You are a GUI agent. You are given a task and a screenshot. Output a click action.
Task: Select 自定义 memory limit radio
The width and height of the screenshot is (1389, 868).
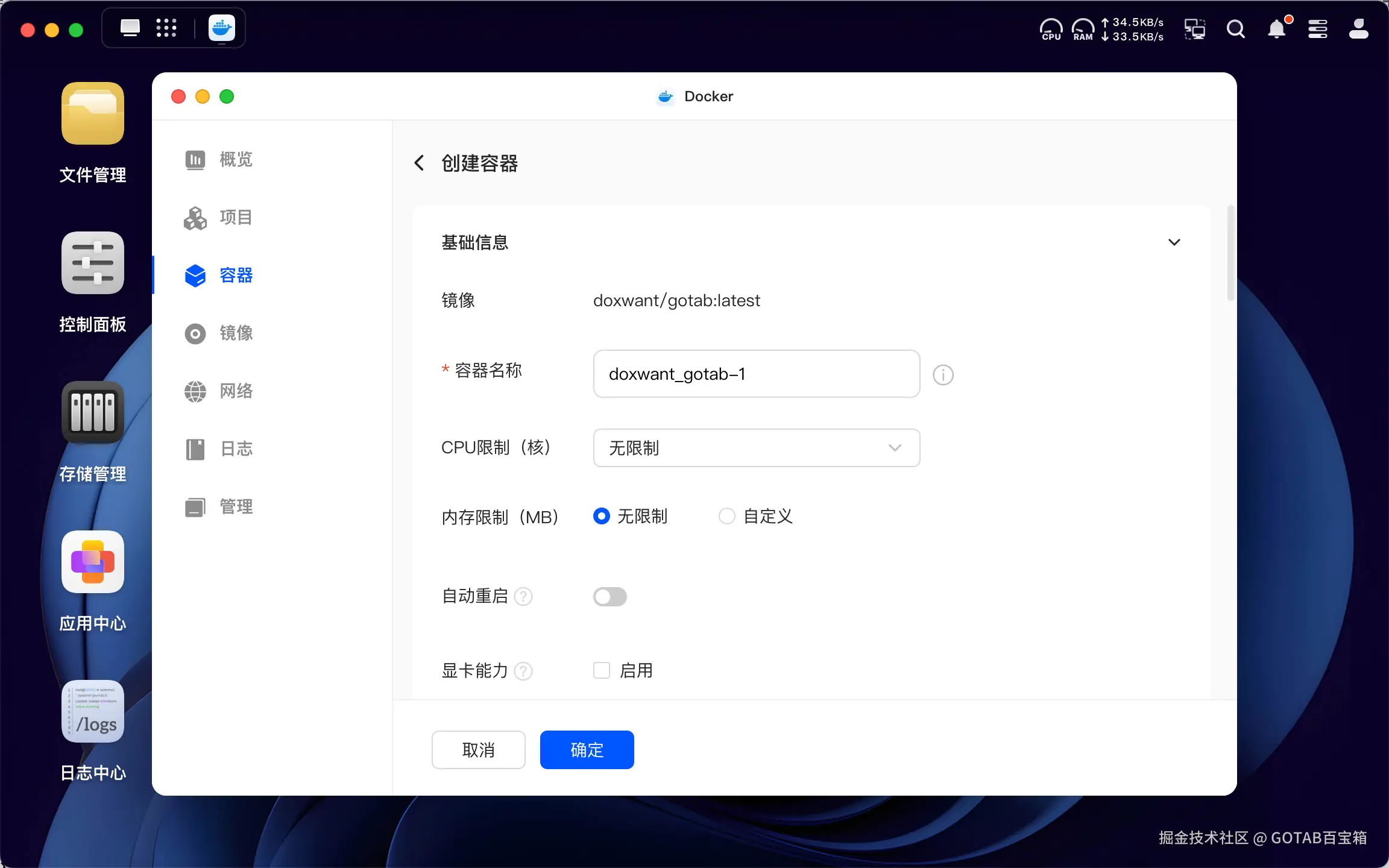[727, 516]
